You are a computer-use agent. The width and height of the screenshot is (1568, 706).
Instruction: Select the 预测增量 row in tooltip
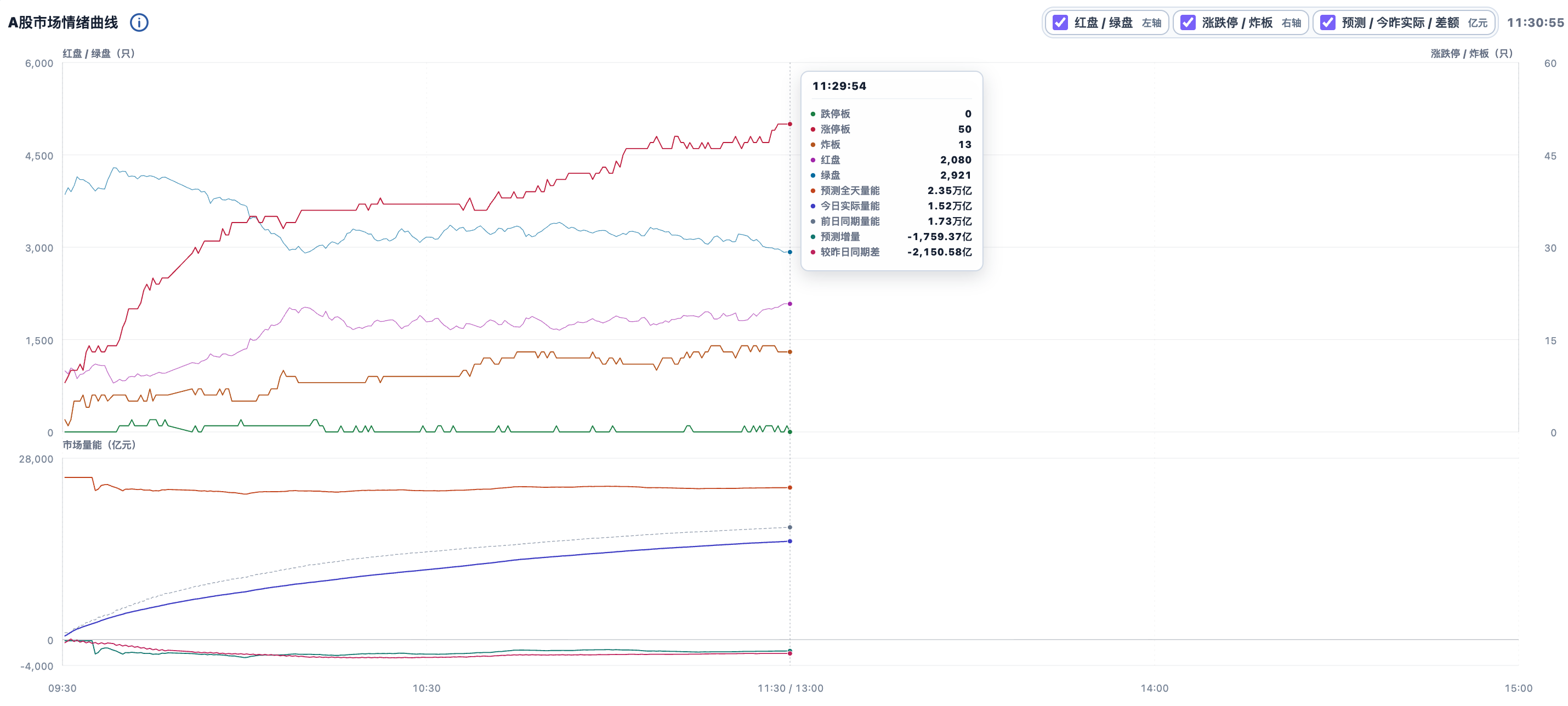click(x=892, y=237)
